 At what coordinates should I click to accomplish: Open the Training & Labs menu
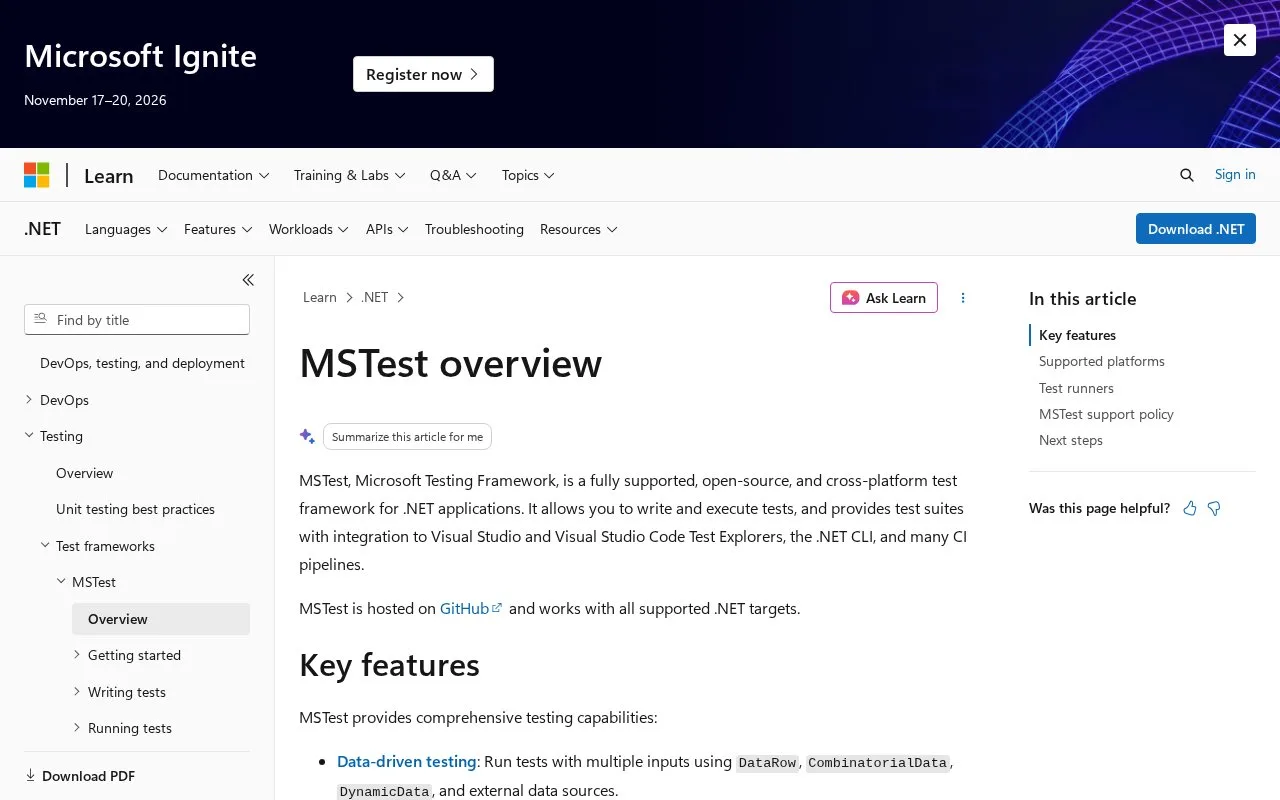click(x=349, y=175)
